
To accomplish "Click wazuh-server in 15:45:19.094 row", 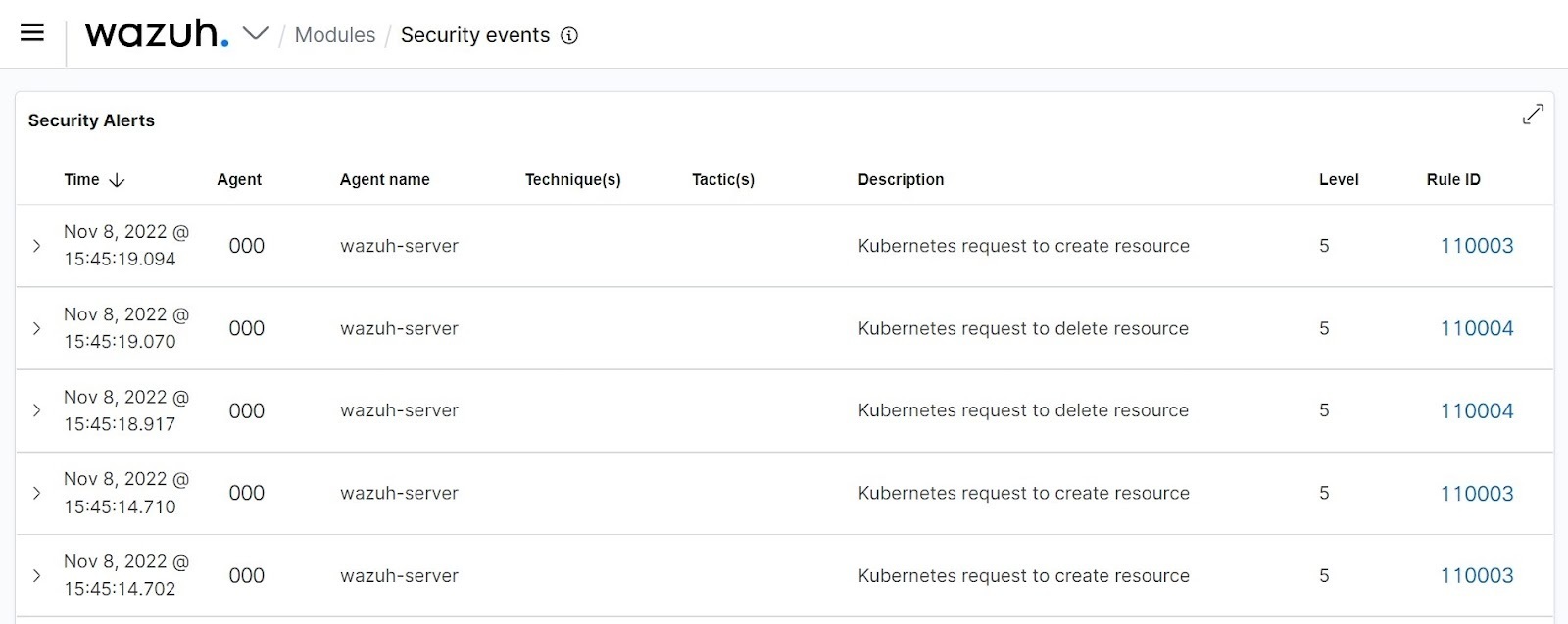I will click(399, 246).
